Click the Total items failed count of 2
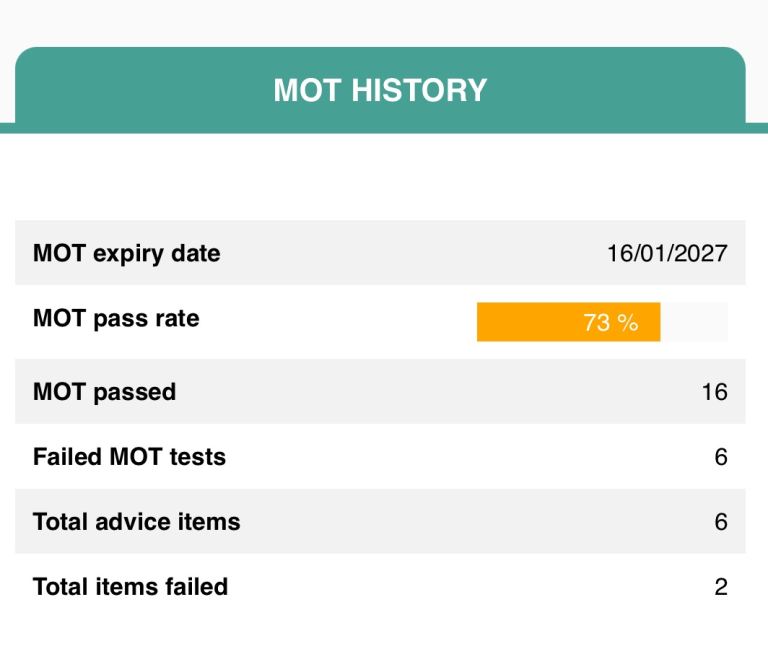Screen dimensions: 768x662 [720, 586]
